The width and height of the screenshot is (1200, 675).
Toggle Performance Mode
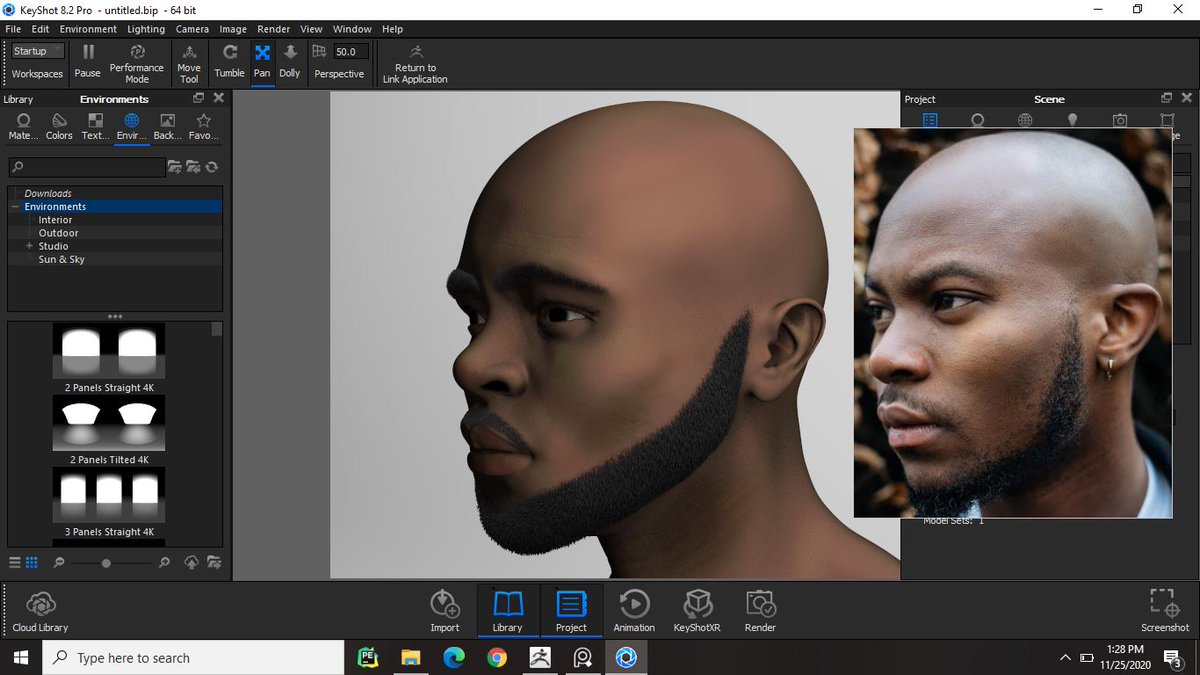pos(137,63)
